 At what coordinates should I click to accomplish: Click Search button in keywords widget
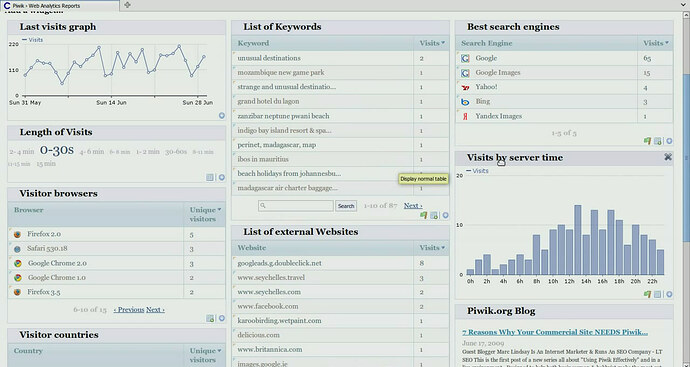[x=346, y=206]
